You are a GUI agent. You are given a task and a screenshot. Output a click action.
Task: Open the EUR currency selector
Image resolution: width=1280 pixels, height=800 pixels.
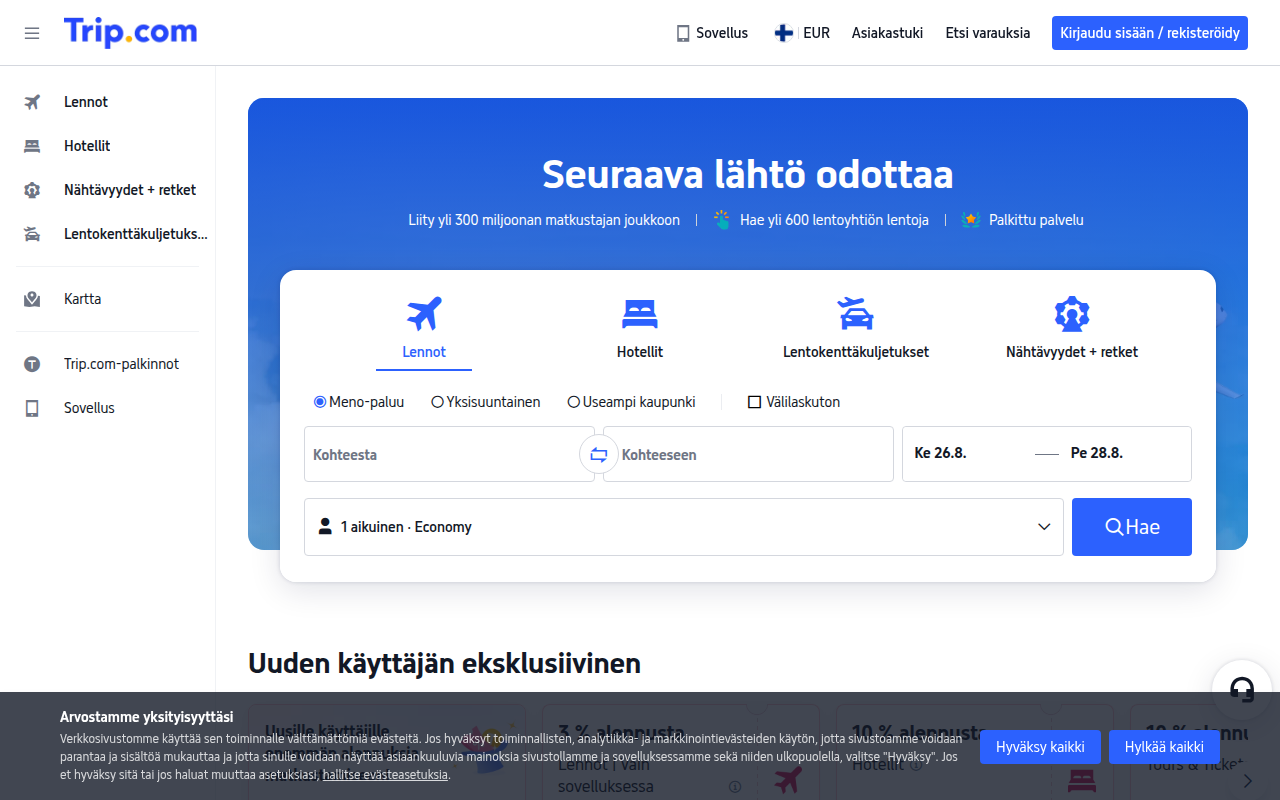[x=802, y=33]
